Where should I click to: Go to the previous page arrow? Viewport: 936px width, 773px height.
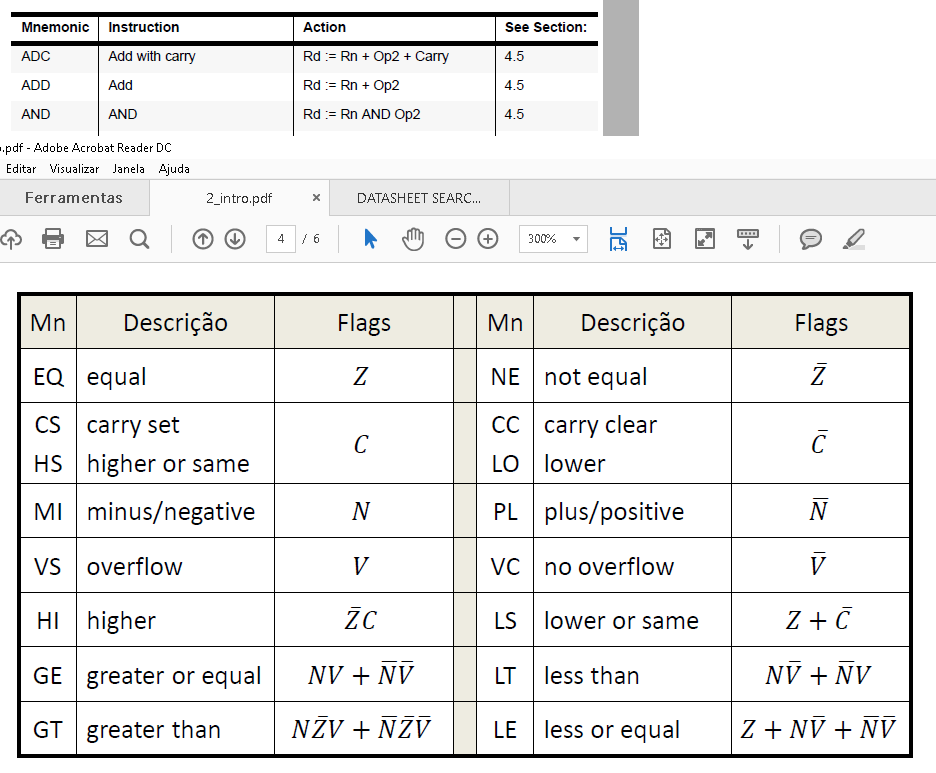pos(203,239)
